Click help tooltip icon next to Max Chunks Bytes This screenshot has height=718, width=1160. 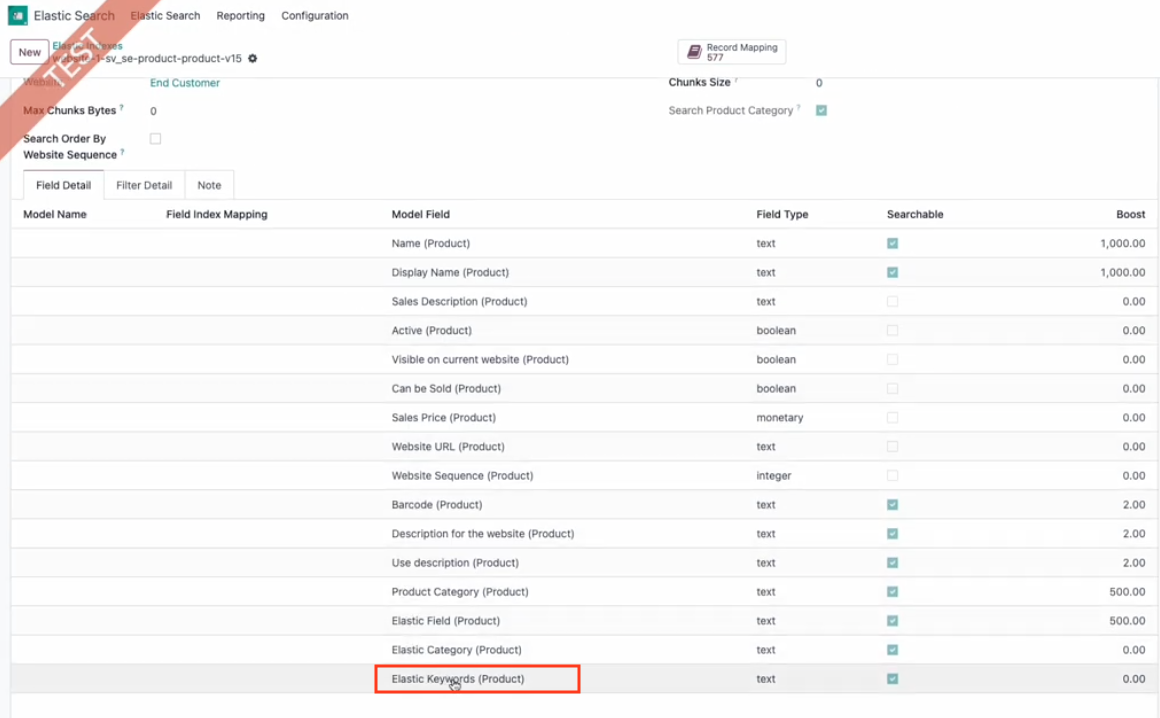pyautogui.click(x=122, y=108)
